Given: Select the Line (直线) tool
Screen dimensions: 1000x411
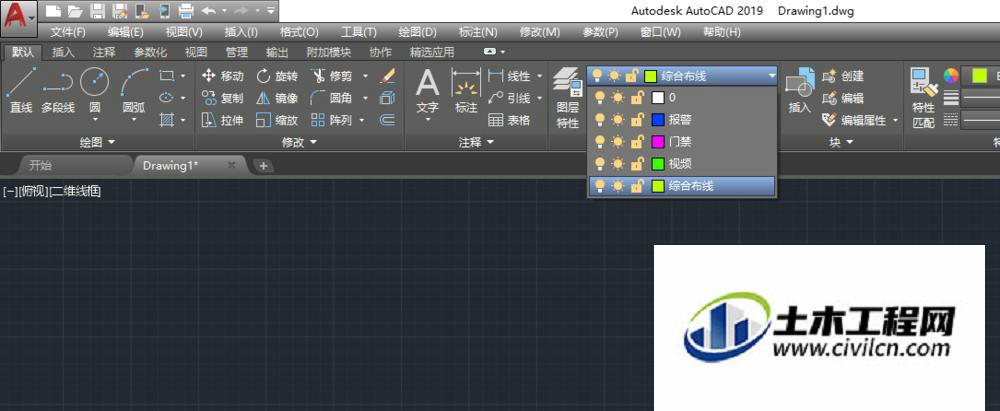Looking at the screenshot, I should pyautogui.click(x=20, y=91).
